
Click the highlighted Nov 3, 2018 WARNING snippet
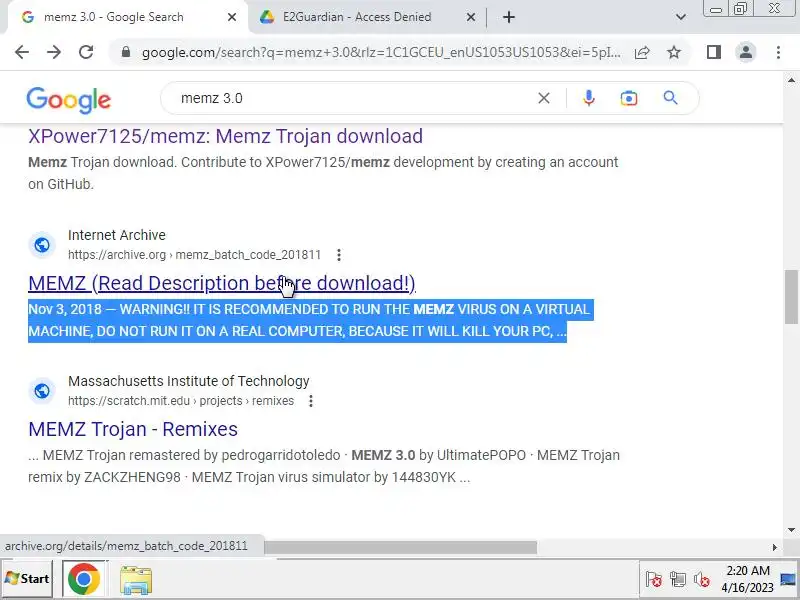pos(309,320)
